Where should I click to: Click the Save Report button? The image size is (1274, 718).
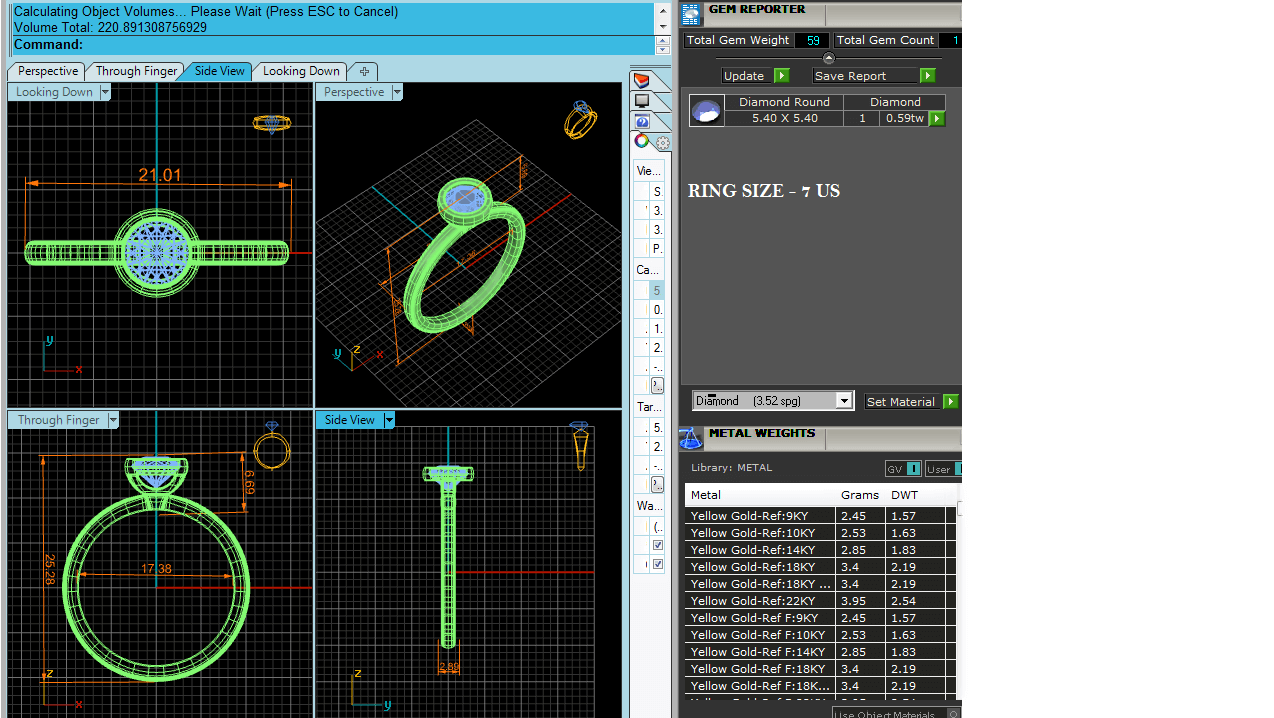[866, 76]
